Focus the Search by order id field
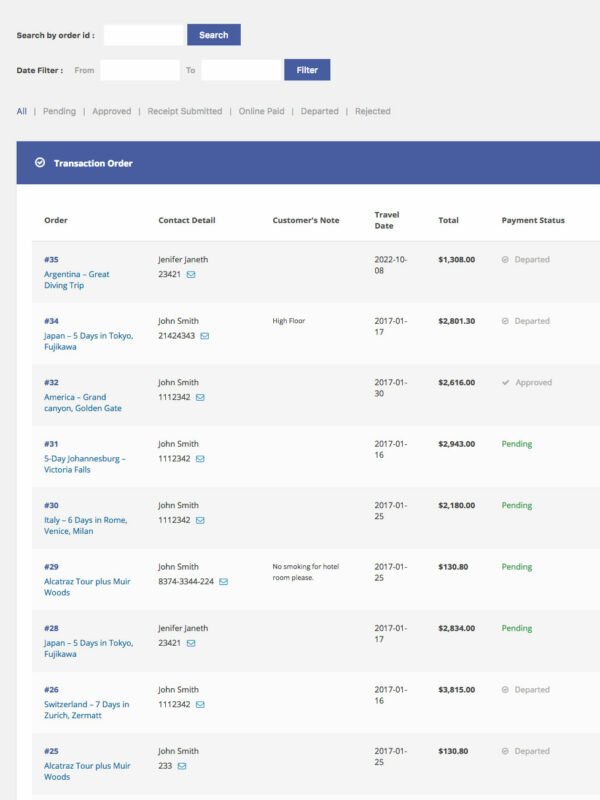Screen dimensions: 600x800 coord(143,35)
